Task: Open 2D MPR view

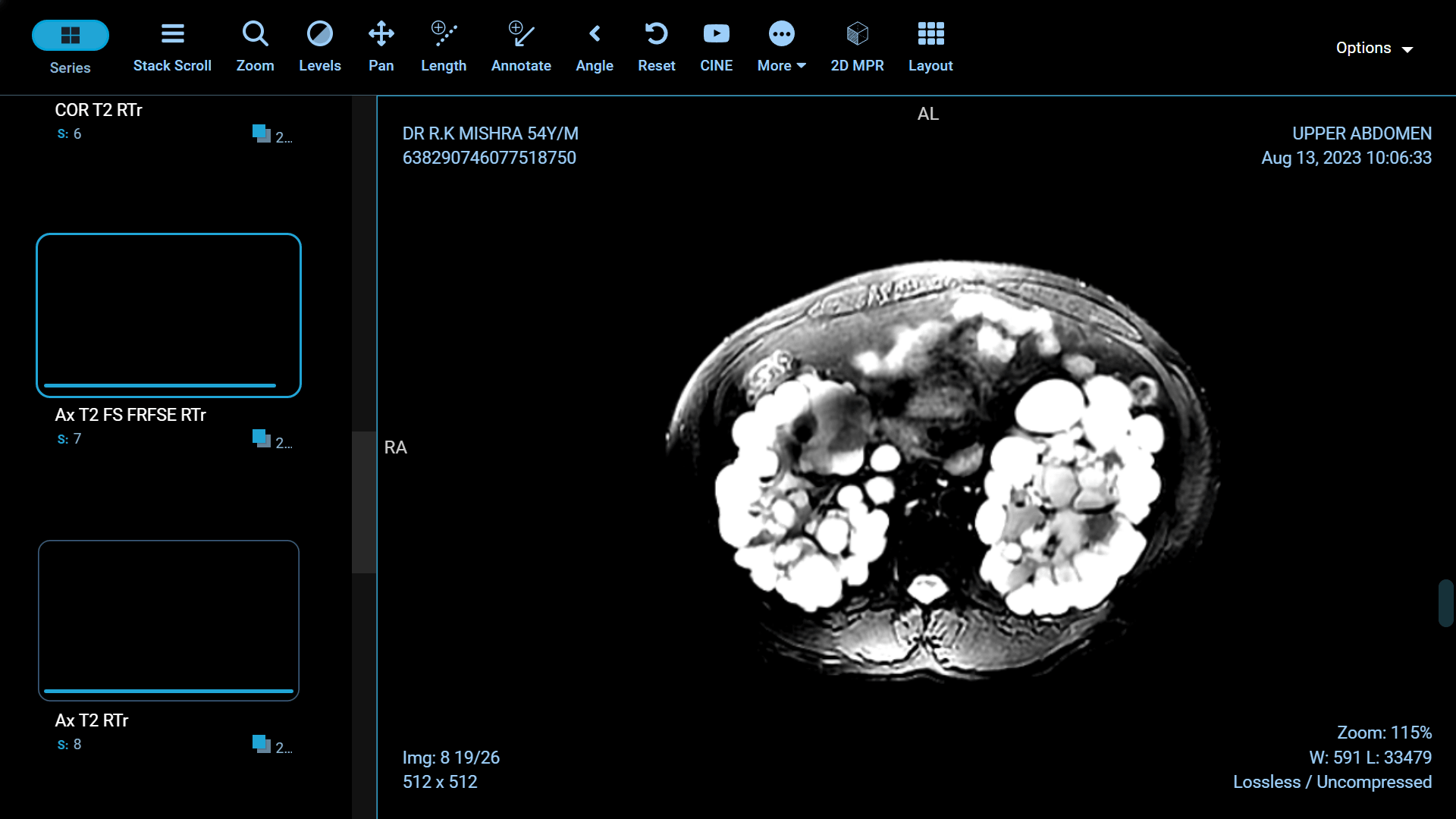Action: (857, 45)
